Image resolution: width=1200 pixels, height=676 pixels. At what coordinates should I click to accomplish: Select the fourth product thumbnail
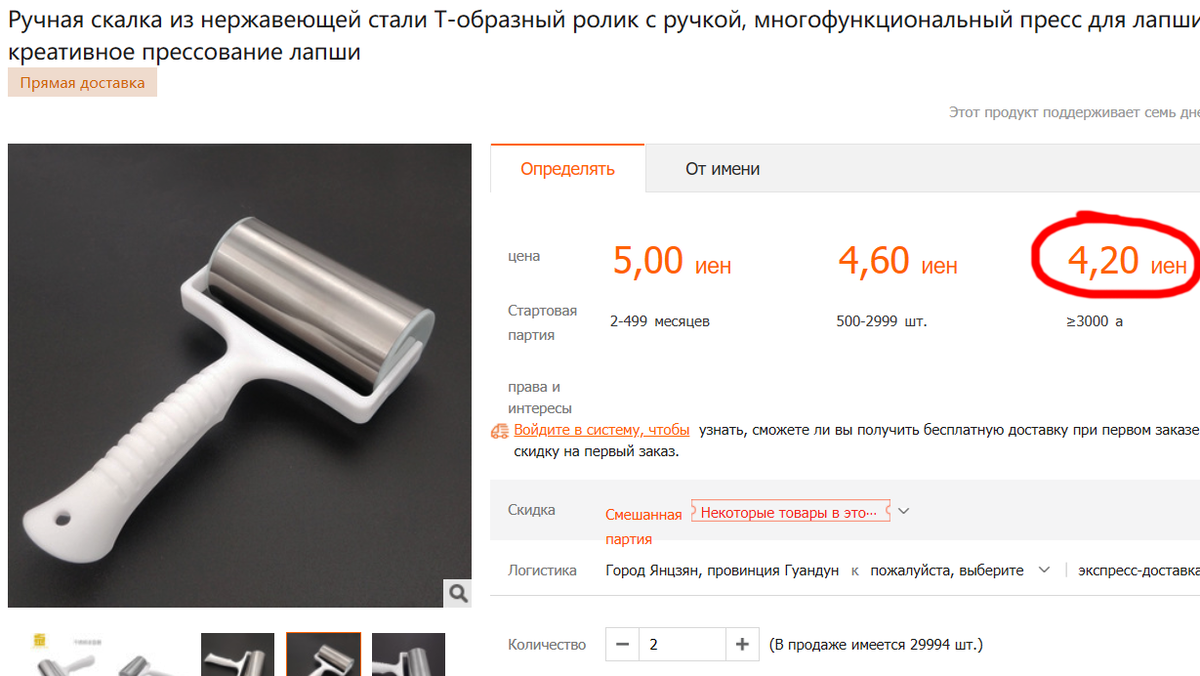pos(409,654)
